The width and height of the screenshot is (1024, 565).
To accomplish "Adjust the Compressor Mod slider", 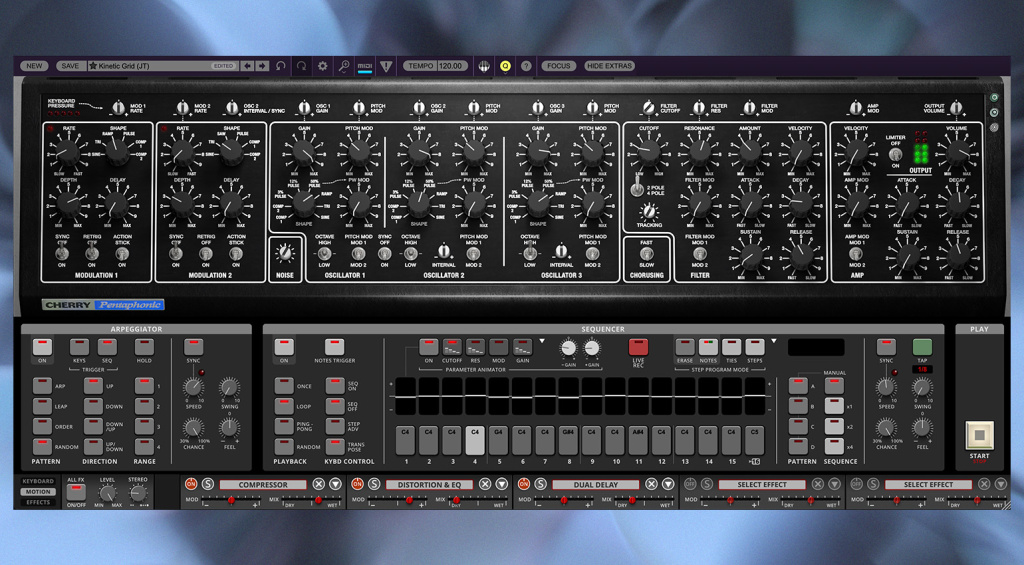I will [x=231, y=501].
